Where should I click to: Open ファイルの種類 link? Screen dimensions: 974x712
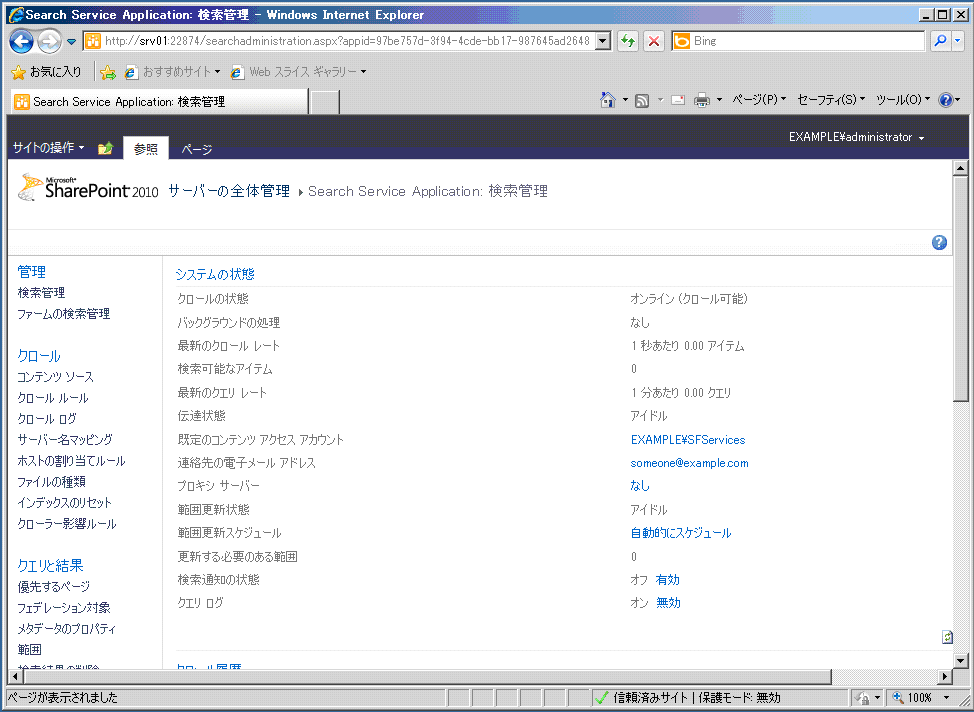point(52,482)
